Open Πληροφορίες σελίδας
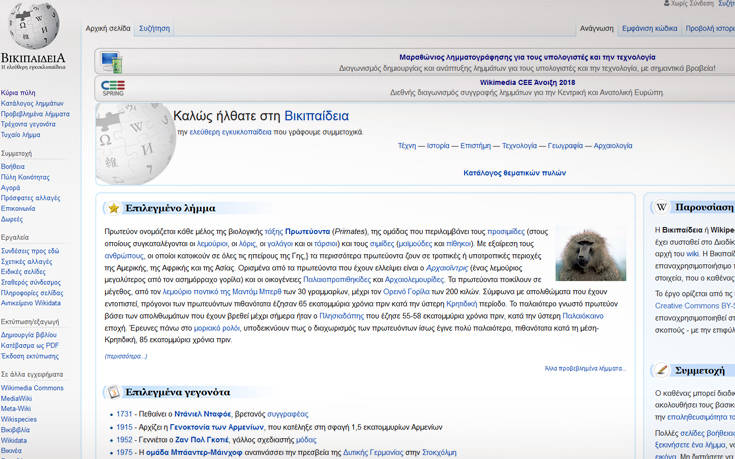The image size is (735, 459). coord(32,293)
